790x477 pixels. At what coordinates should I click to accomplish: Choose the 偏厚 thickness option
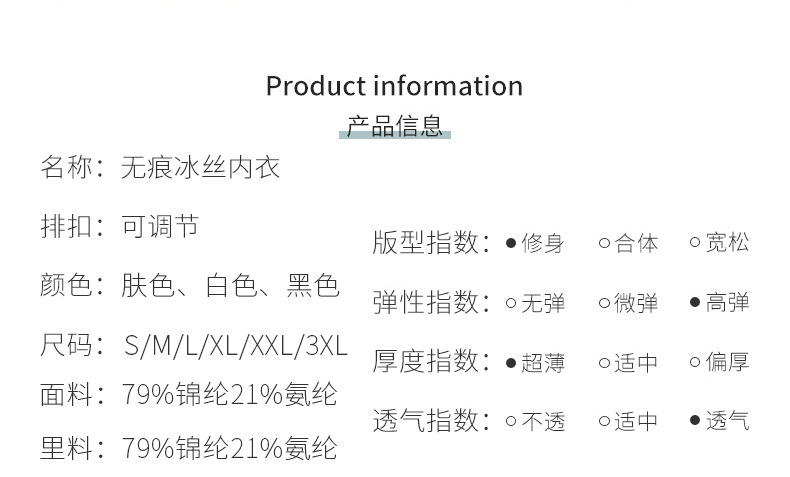coord(695,363)
